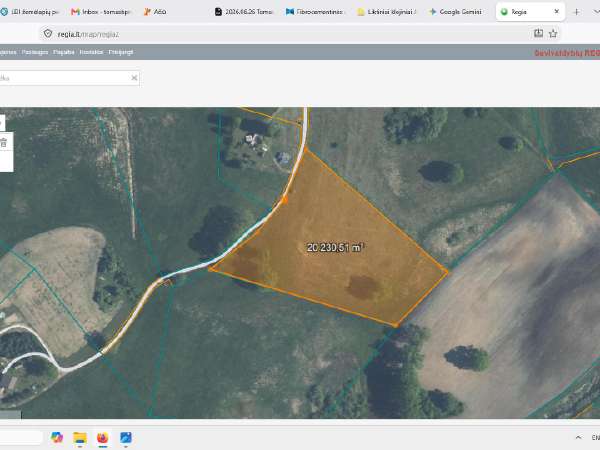Open the Aiški browser tab

(155, 12)
